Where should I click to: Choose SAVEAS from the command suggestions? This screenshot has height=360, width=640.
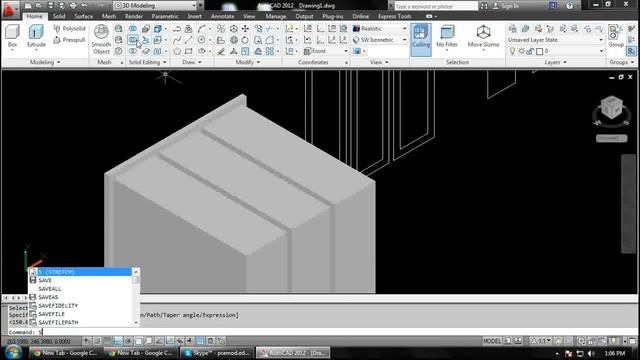click(80, 297)
